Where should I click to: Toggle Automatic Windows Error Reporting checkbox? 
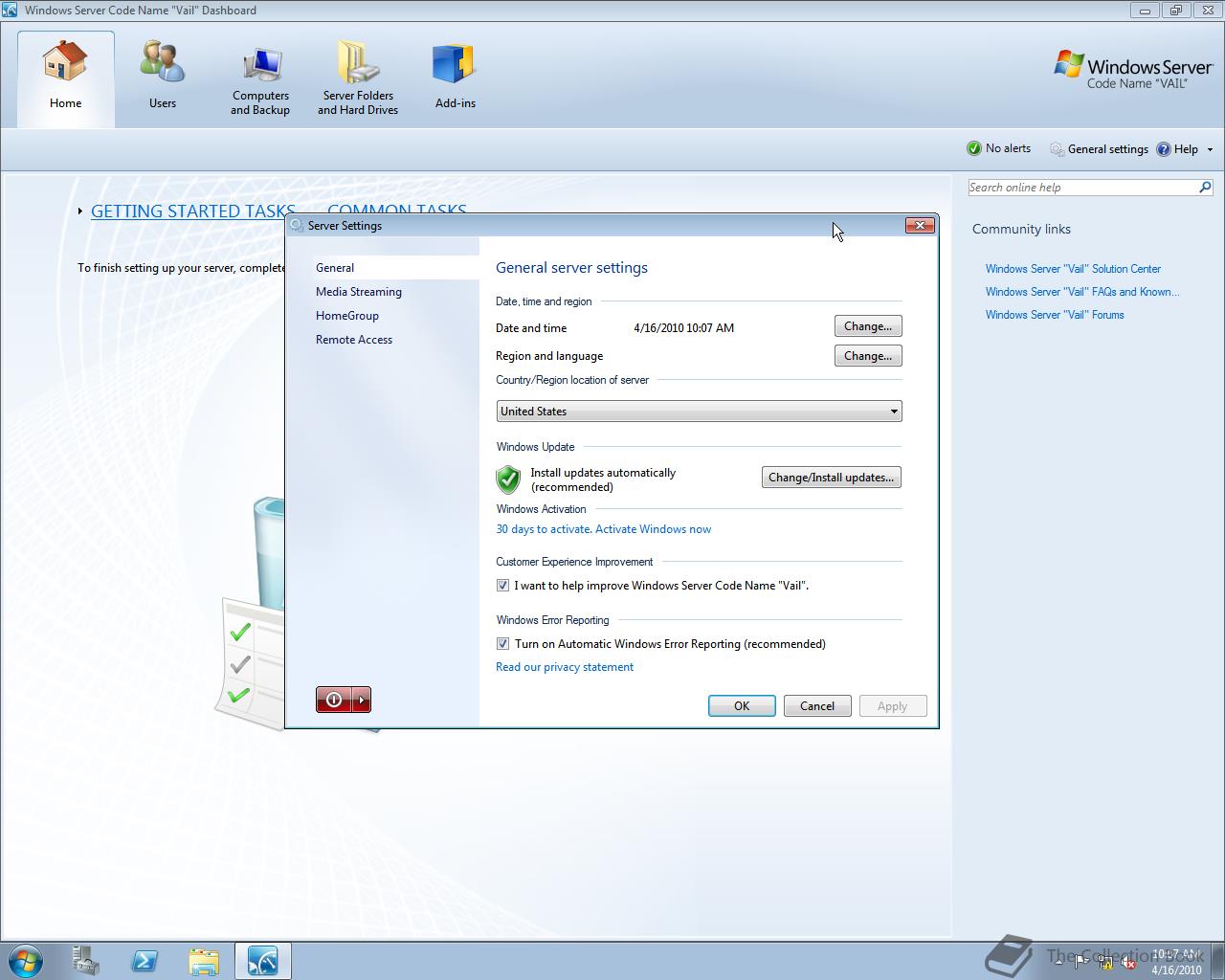(x=502, y=644)
